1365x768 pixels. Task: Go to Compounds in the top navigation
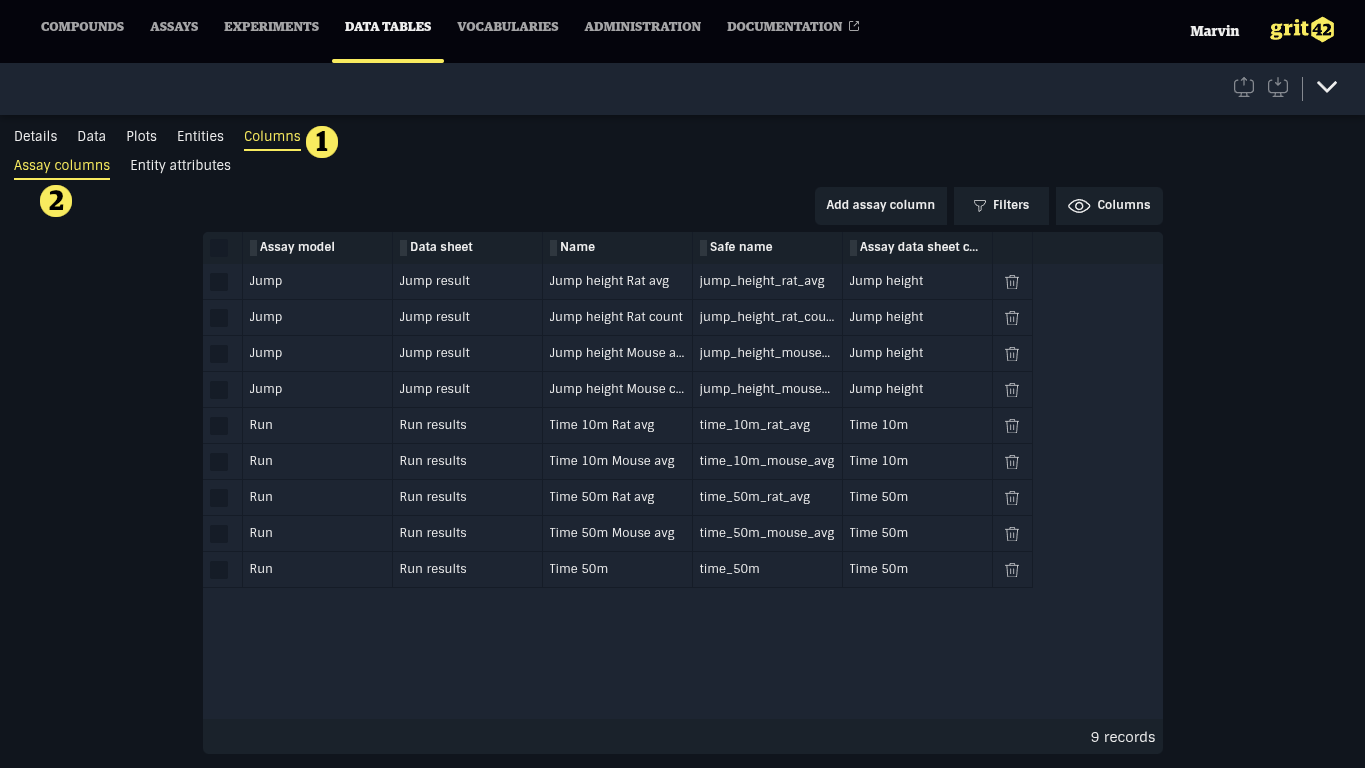[82, 27]
